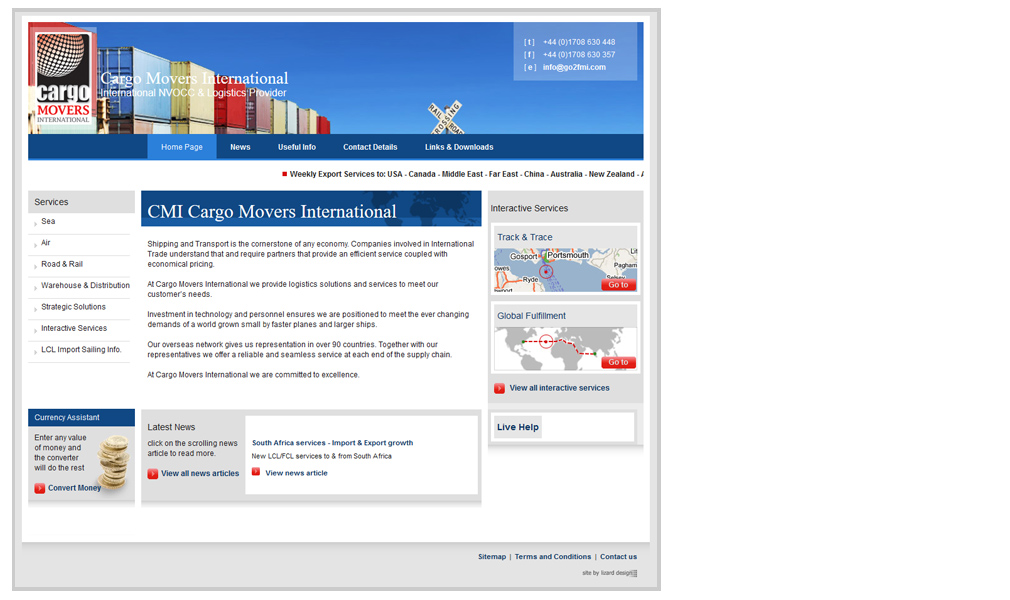The width and height of the screenshot is (1010, 600).
Task: Click the Latest News heading
Action: pyautogui.click(x=171, y=427)
